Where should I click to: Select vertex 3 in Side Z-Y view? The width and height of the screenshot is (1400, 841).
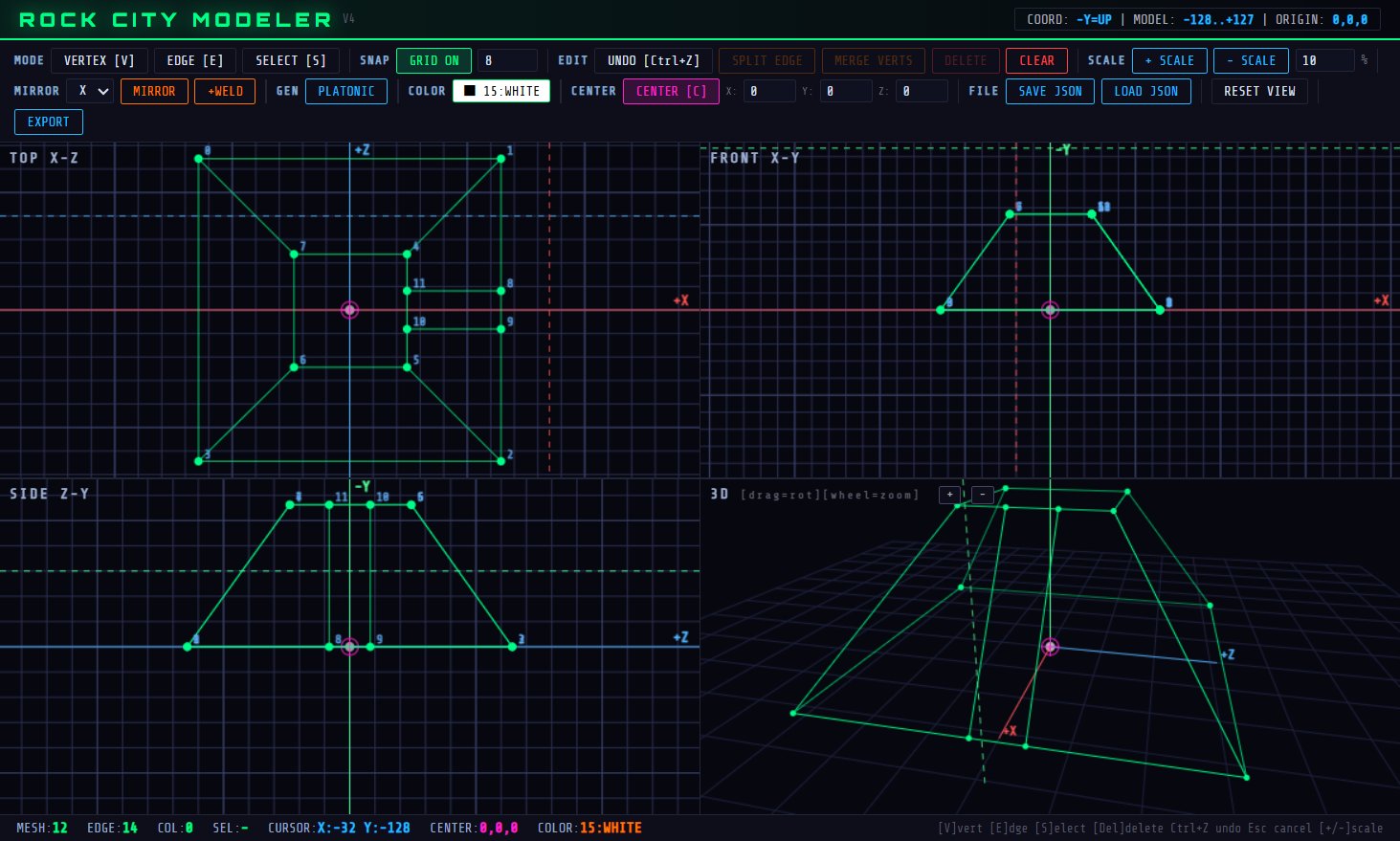point(512,647)
